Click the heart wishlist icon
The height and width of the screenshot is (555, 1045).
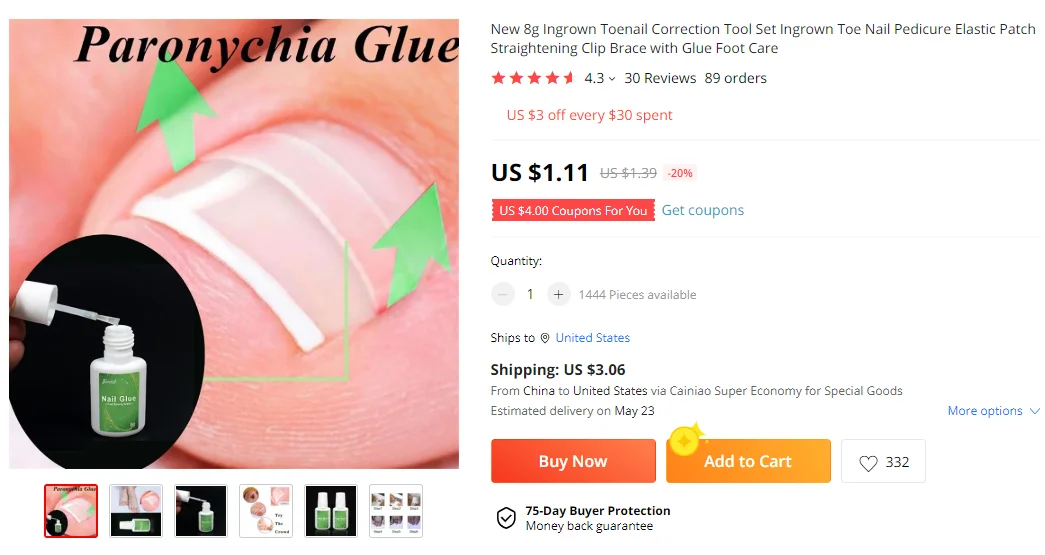pyautogui.click(x=868, y=462)
